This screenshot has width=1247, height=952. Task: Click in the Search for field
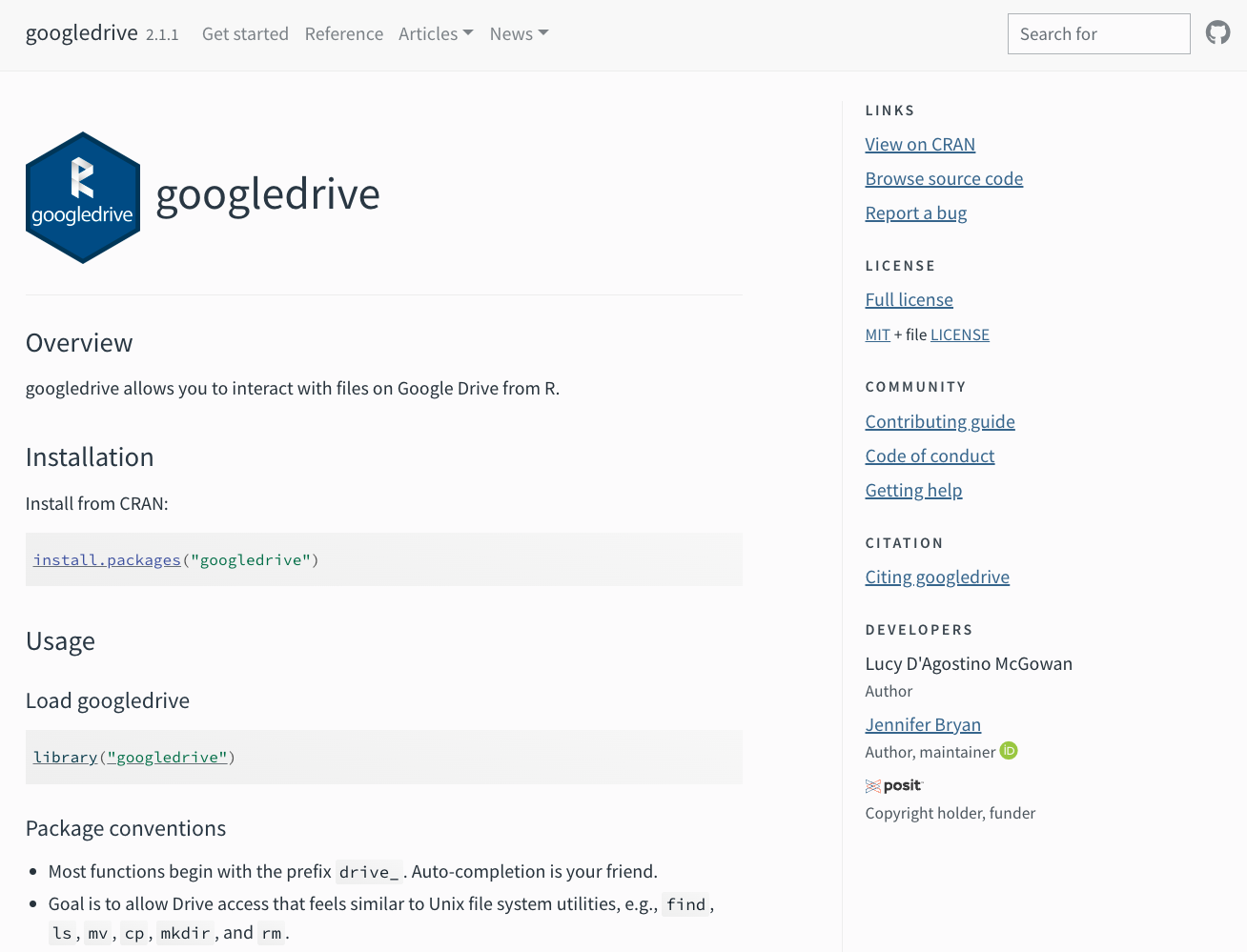pyautogui.click(x=1098, y=34)
